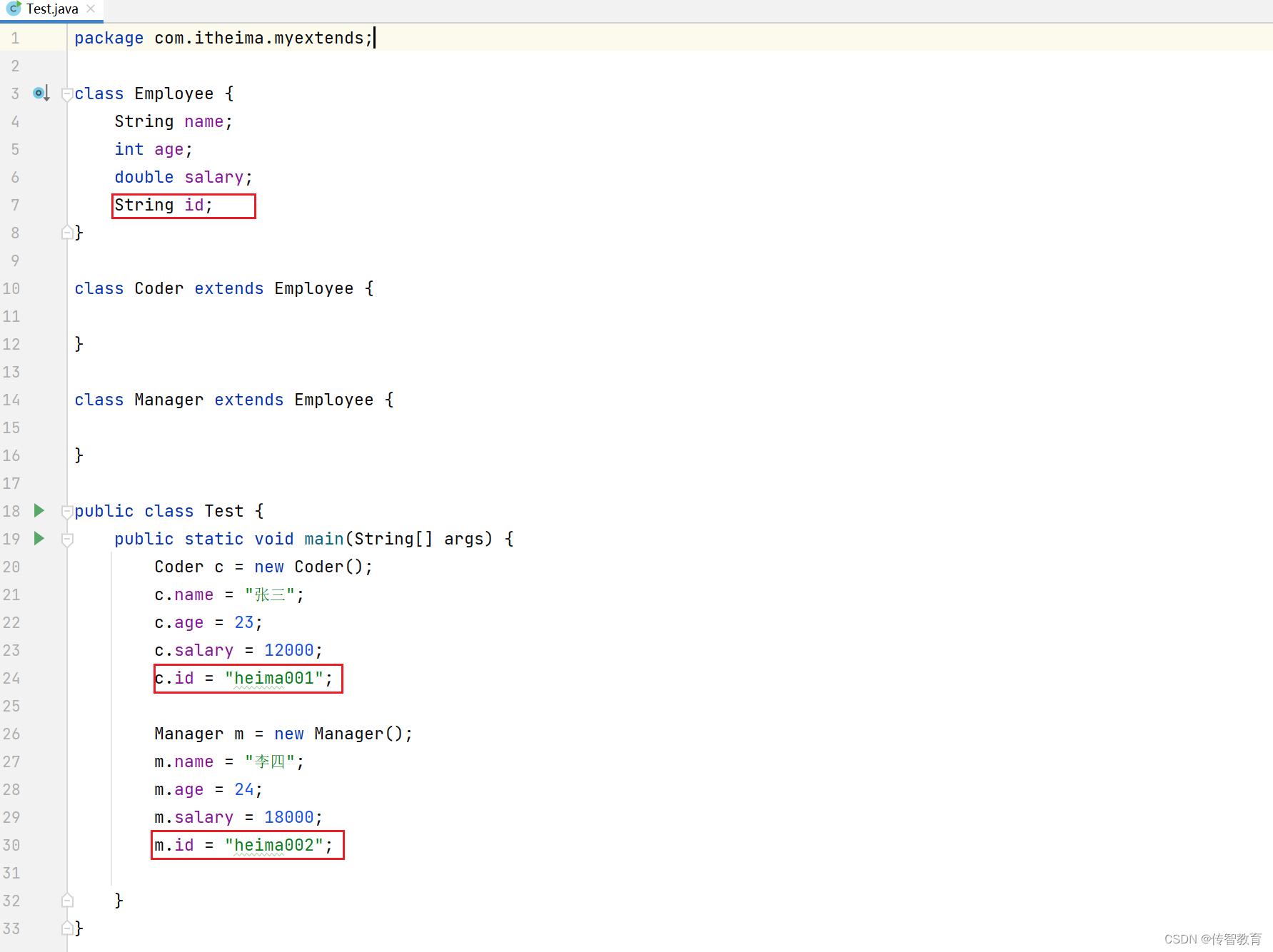The width and height of the screenshot is (1273, 952).
Task: Click line number 10 in gutter
Action: tap(11, 289)
